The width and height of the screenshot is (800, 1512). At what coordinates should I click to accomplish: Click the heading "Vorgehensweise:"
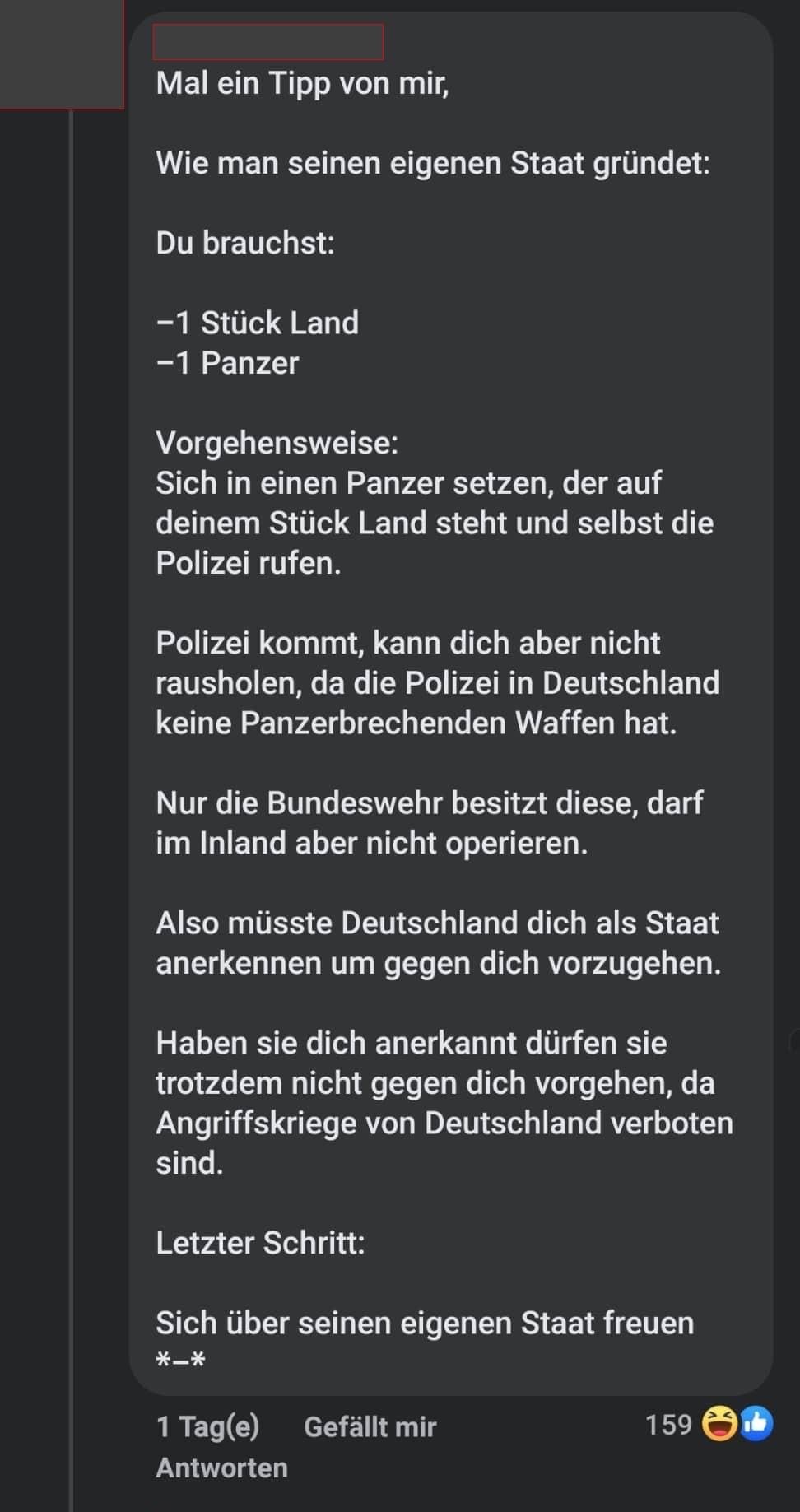point(277,443)
